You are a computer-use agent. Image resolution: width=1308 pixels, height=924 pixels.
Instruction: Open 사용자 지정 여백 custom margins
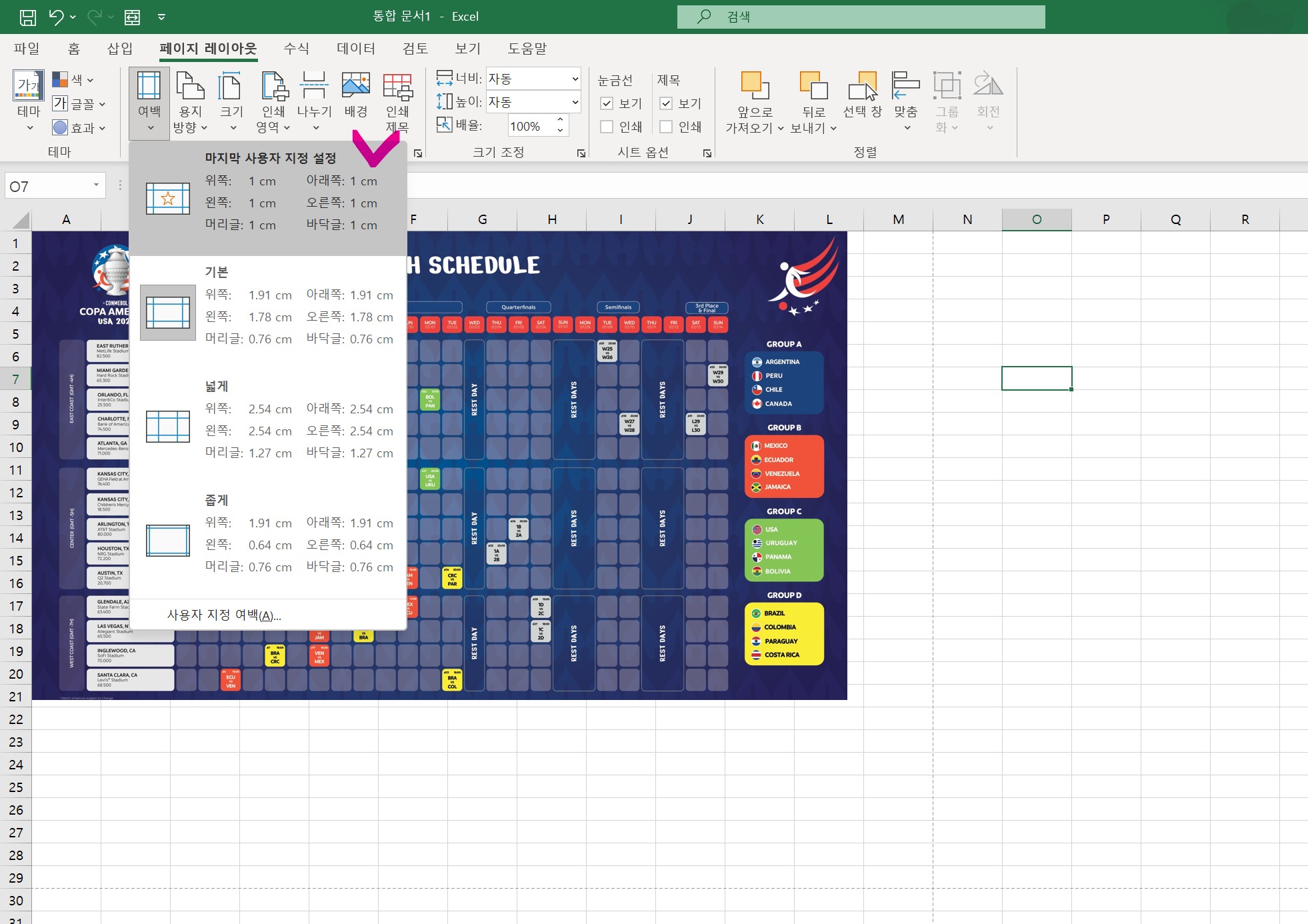coord(268,615)
